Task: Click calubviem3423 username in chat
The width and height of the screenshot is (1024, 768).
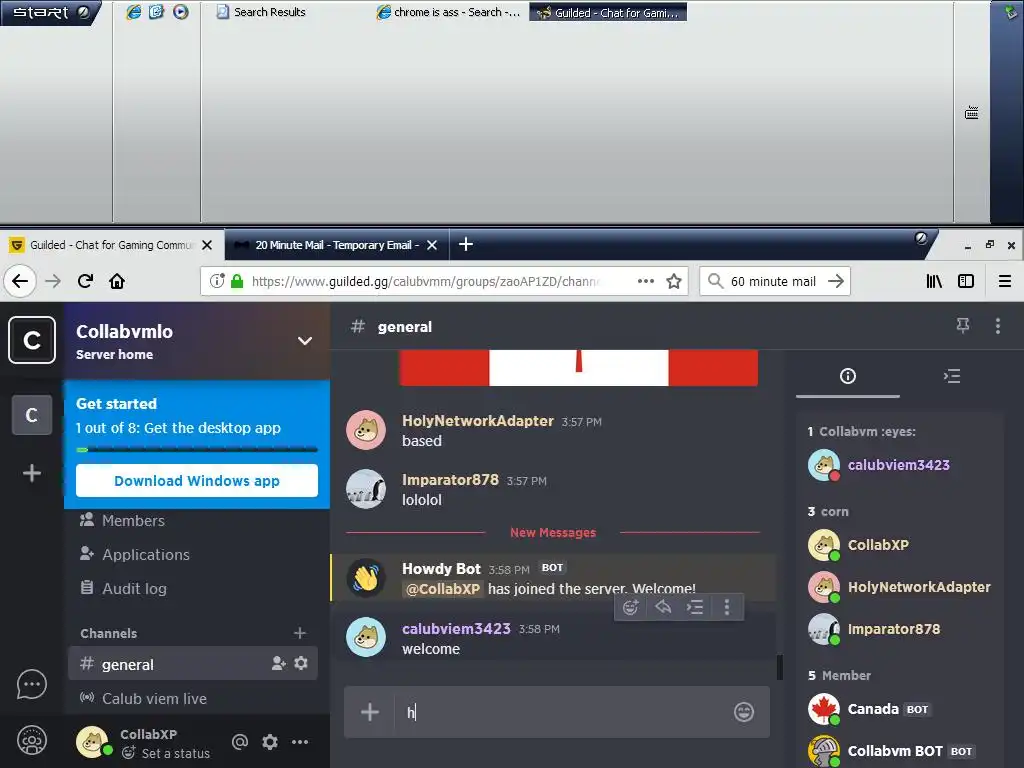Action: point(456,629)
